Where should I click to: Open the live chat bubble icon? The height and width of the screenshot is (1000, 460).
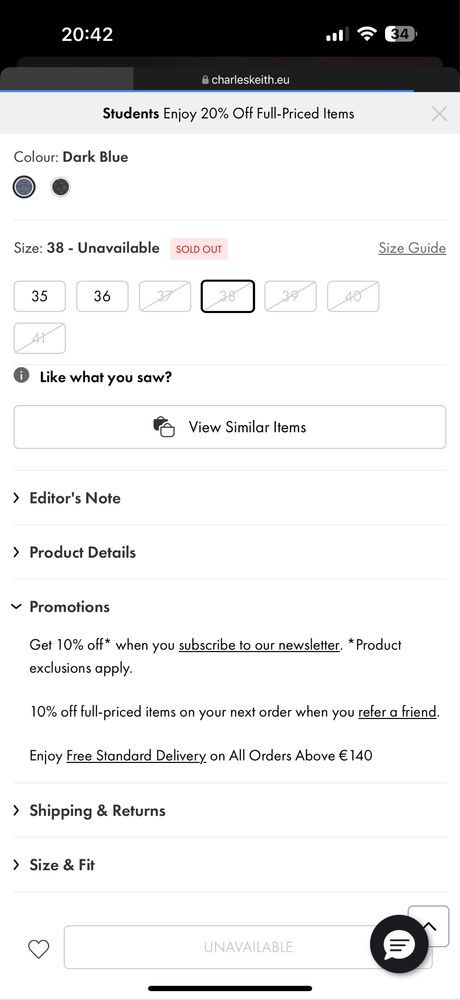tap(399, 944)
